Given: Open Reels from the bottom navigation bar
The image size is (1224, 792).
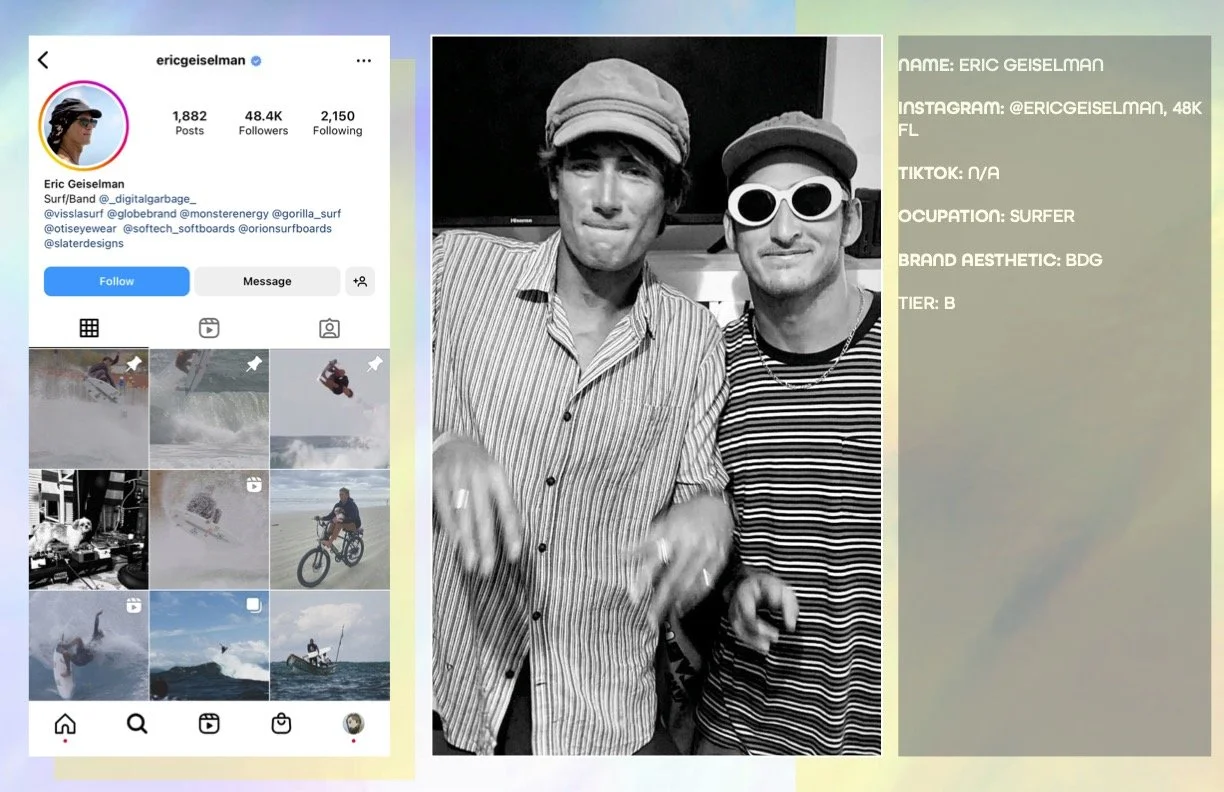Looking at the screenshot, I should click(x=209, y=724).
